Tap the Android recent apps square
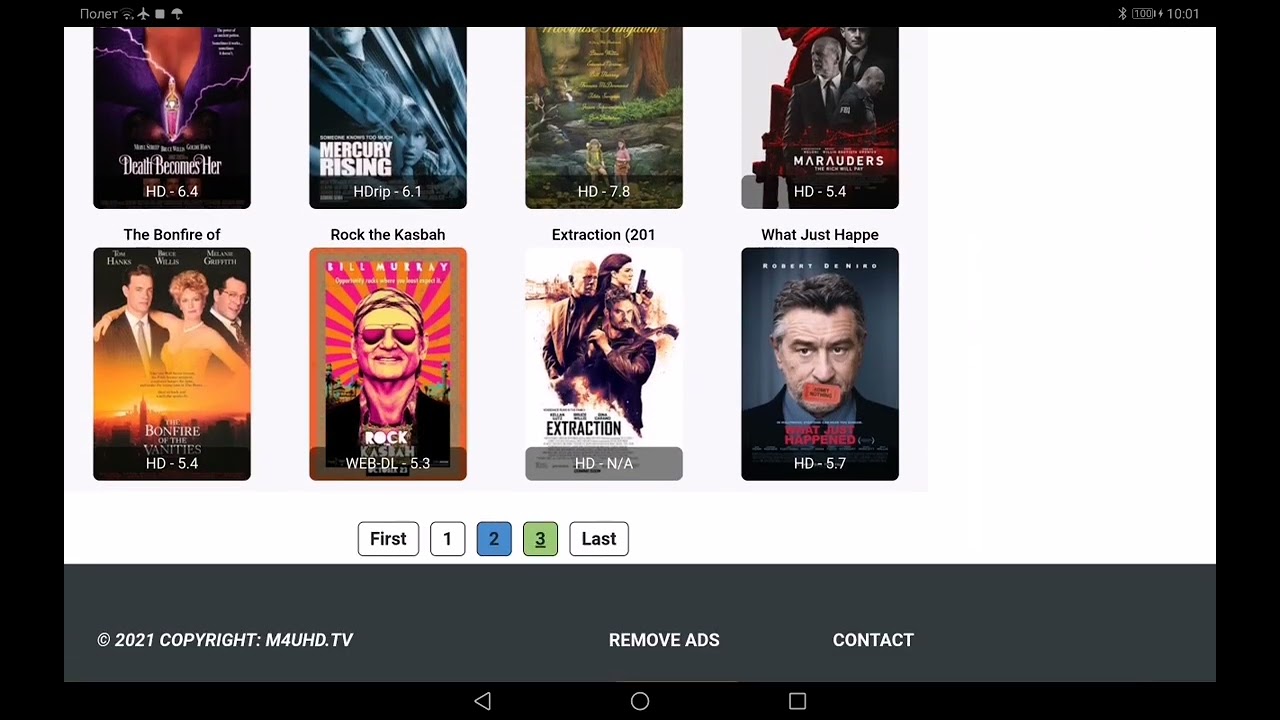Screen dimensions: 1280x720 click(x=797, y=701)
